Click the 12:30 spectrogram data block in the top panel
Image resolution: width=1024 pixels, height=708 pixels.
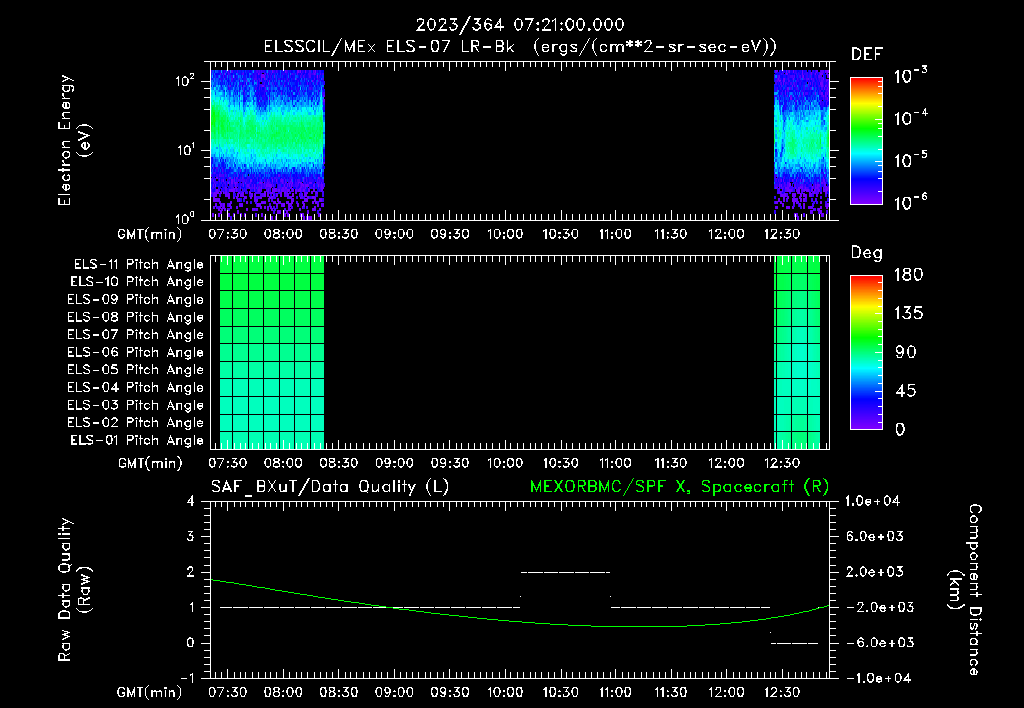(x=801, y=144)
